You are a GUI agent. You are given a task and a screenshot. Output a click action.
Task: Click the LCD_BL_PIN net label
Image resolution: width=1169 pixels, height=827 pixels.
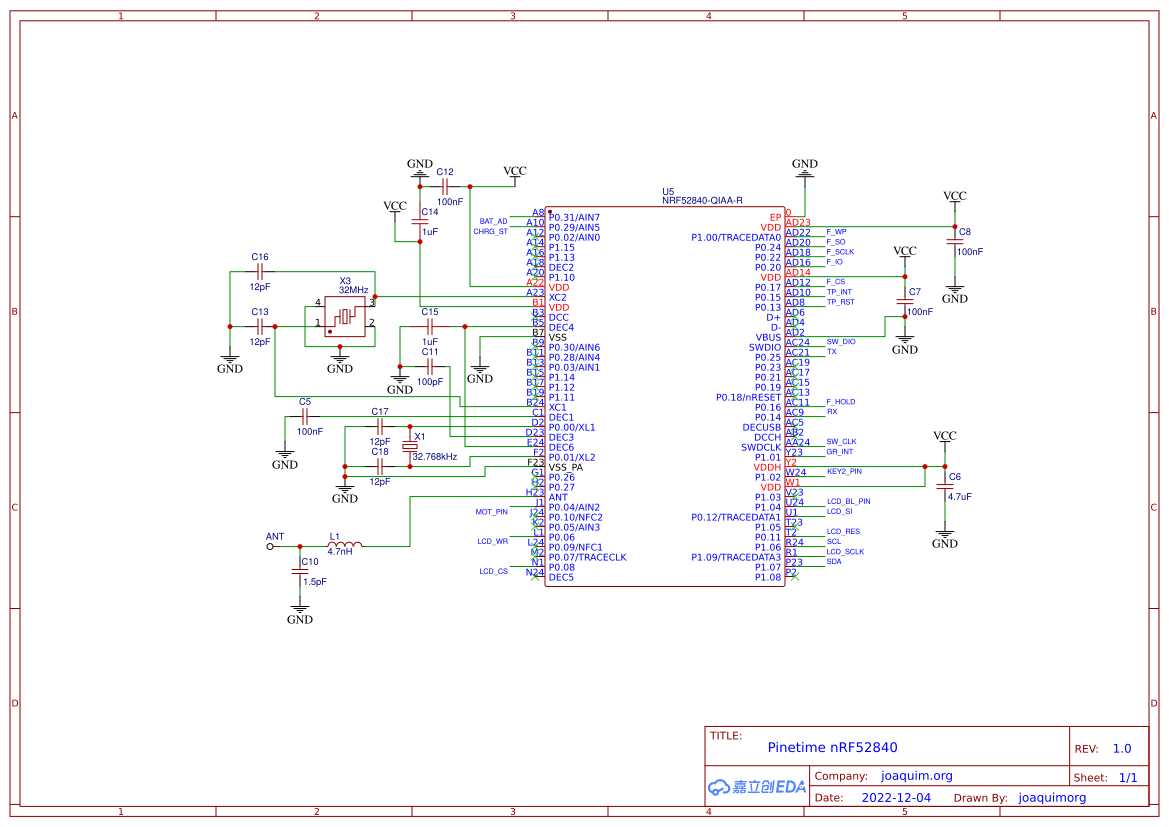[848, 501]
